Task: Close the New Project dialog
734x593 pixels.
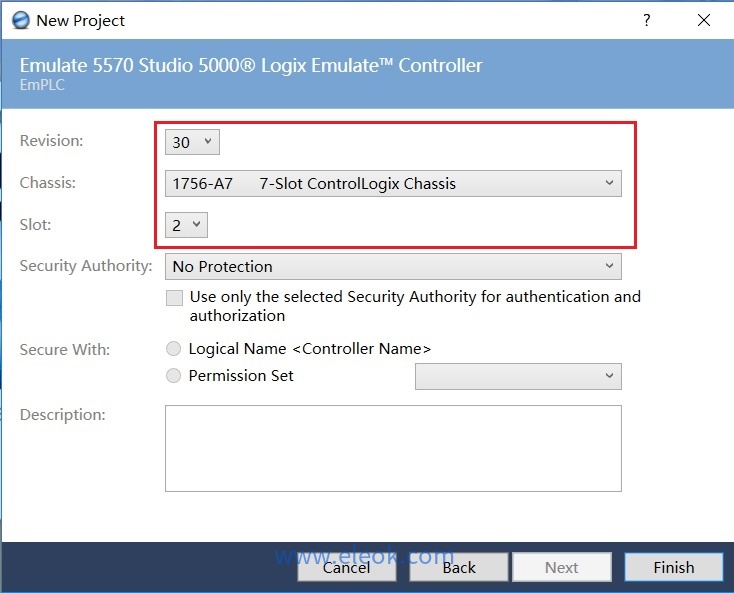Action: [x=703, y=20]
